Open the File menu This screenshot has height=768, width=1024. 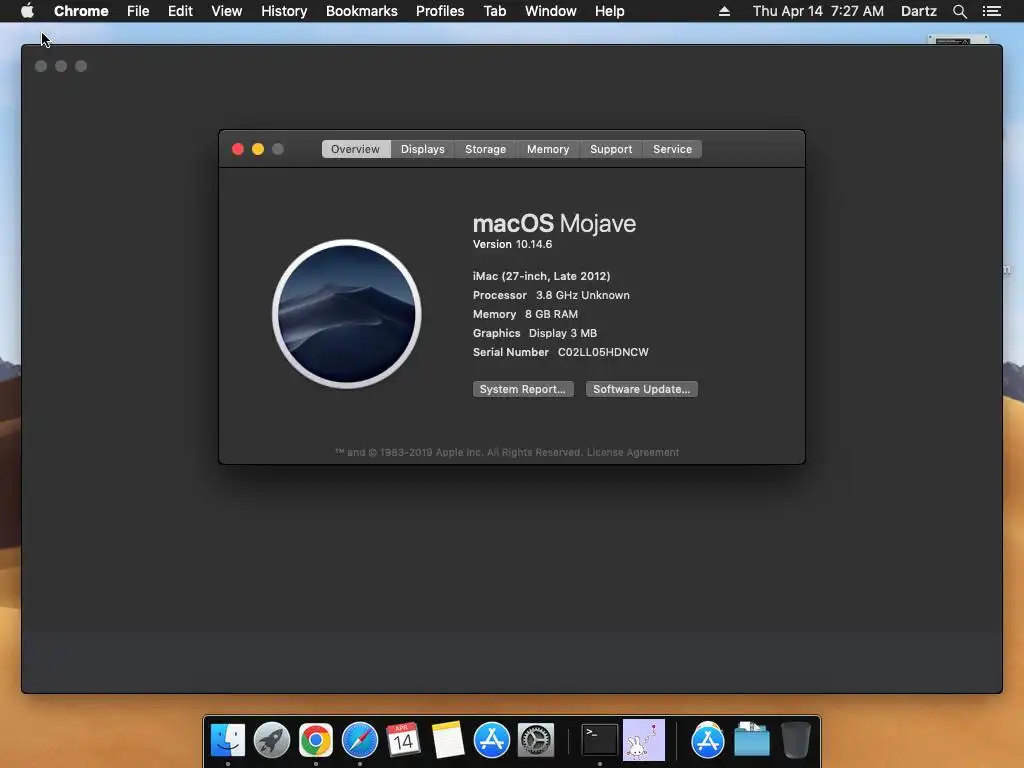[138, 11]
